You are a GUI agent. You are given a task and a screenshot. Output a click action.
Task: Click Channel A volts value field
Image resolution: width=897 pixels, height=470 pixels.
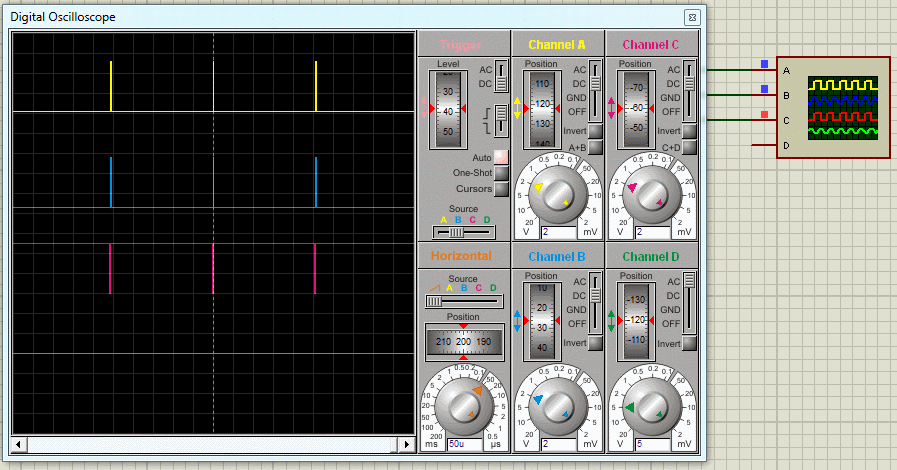pyautogui.click(x=559, y=232)
